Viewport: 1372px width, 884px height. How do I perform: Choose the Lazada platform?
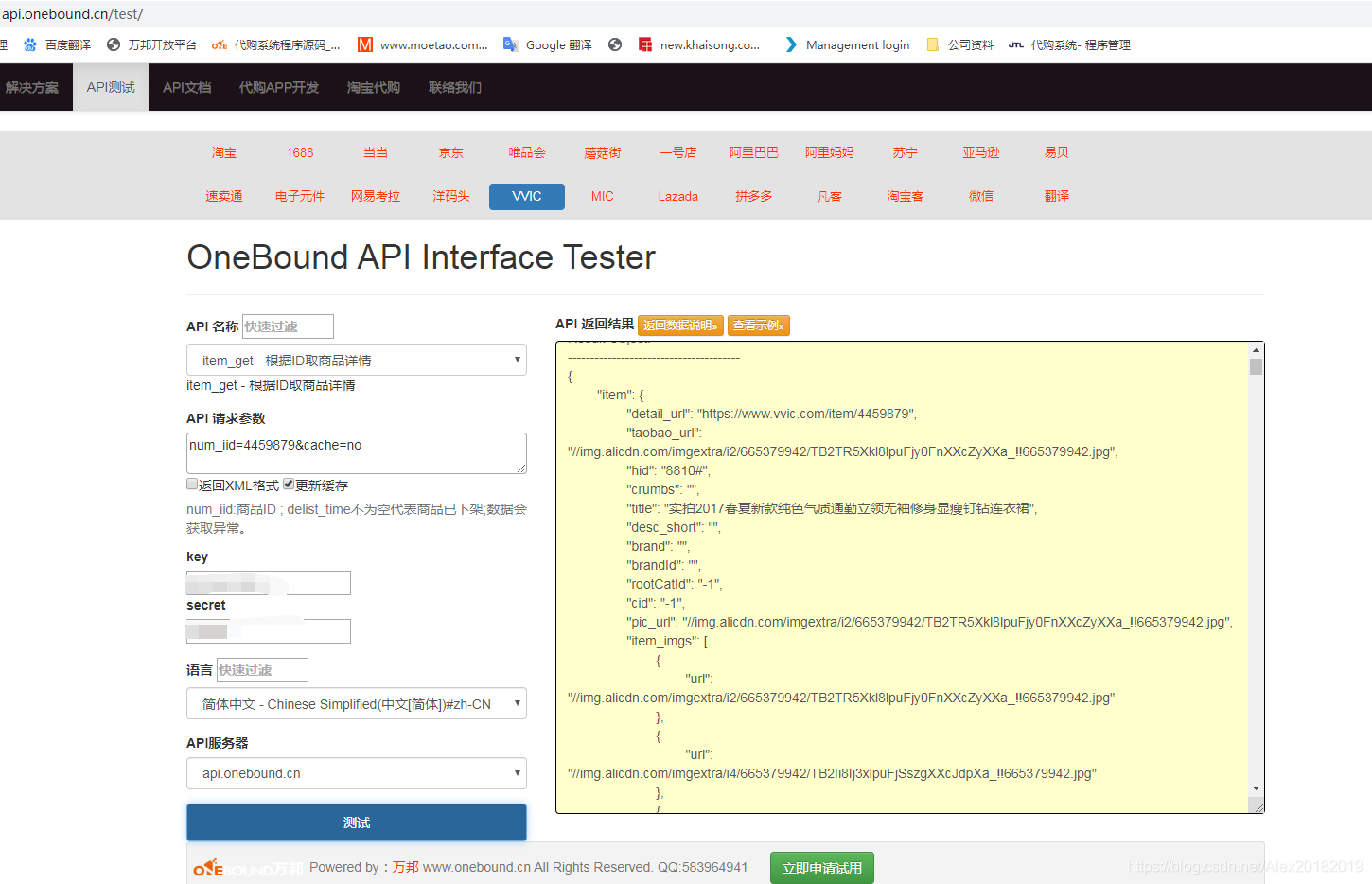[678, 196]
